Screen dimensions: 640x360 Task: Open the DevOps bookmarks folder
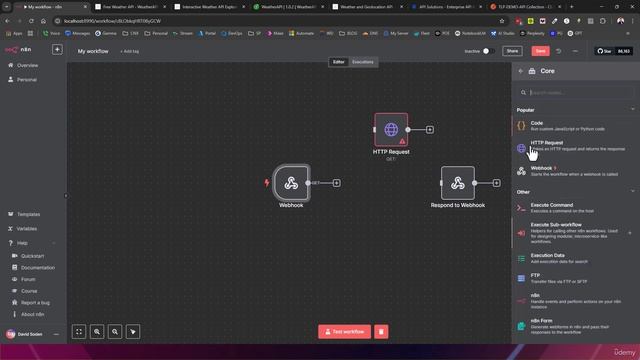pyautogui.click(x=231, y=33)
